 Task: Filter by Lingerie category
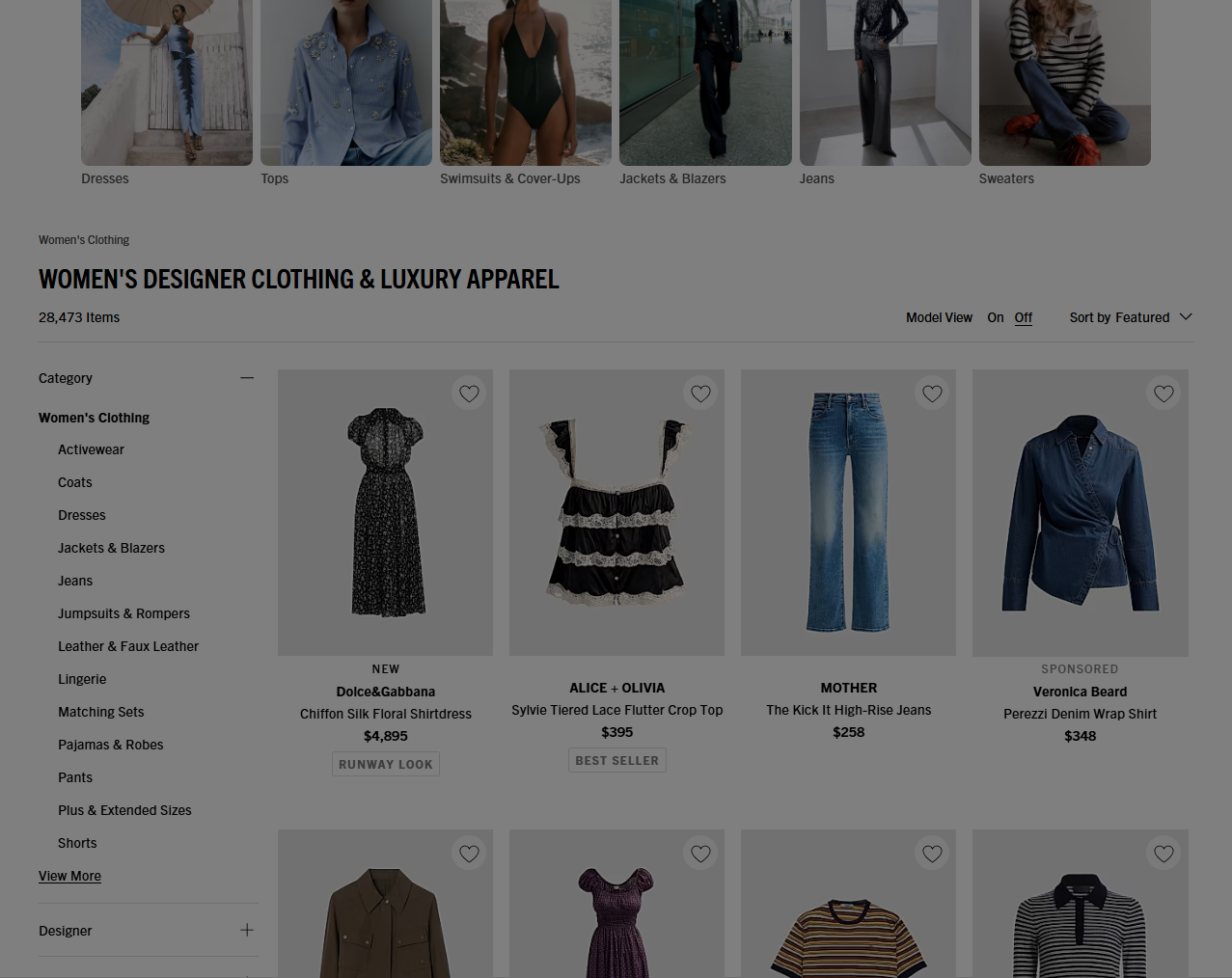[x=82, y=679]
